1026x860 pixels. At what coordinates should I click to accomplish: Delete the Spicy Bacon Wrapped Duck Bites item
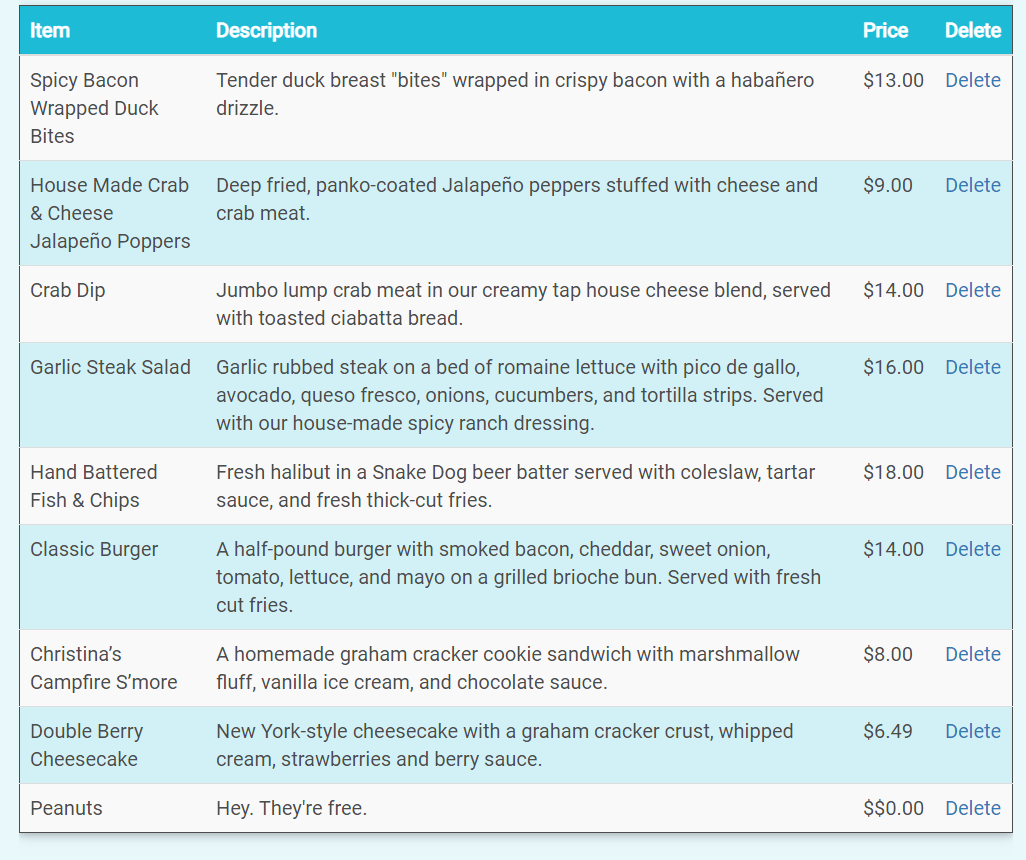972,80
